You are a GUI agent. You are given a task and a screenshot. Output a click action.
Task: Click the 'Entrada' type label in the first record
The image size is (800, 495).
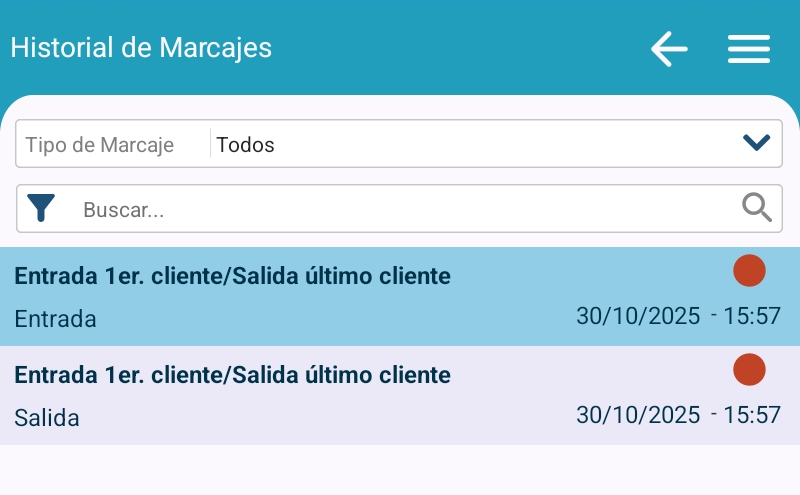[56, 320]
